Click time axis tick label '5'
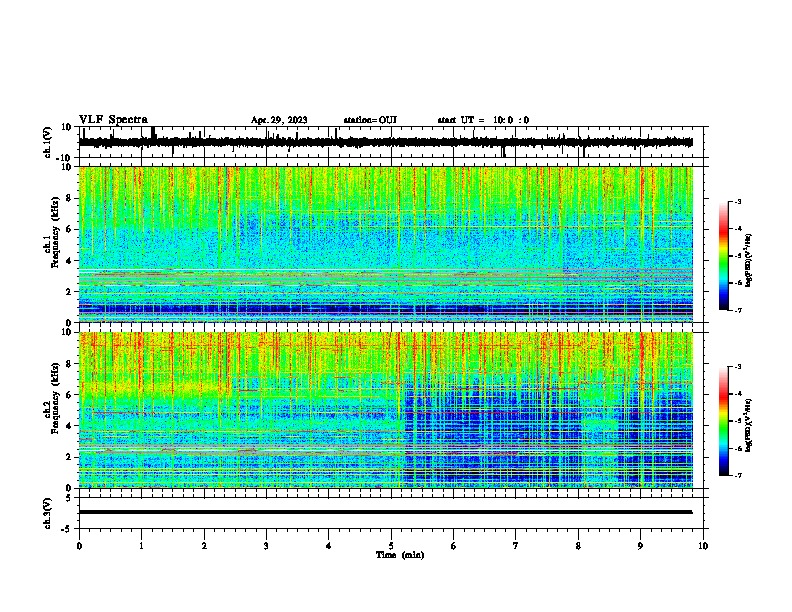Image resolution: width=792 pixels, height=612 pixels. 391,546
